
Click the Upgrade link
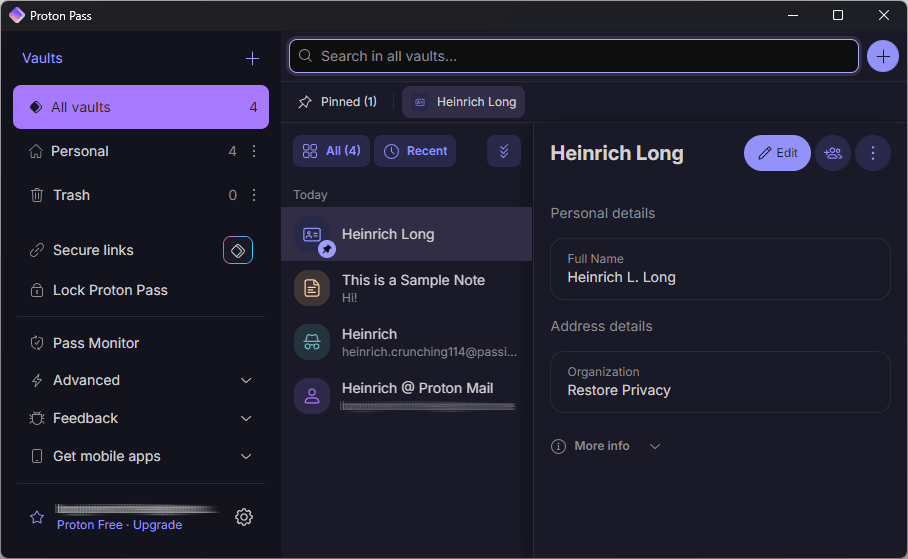(158, 525)
